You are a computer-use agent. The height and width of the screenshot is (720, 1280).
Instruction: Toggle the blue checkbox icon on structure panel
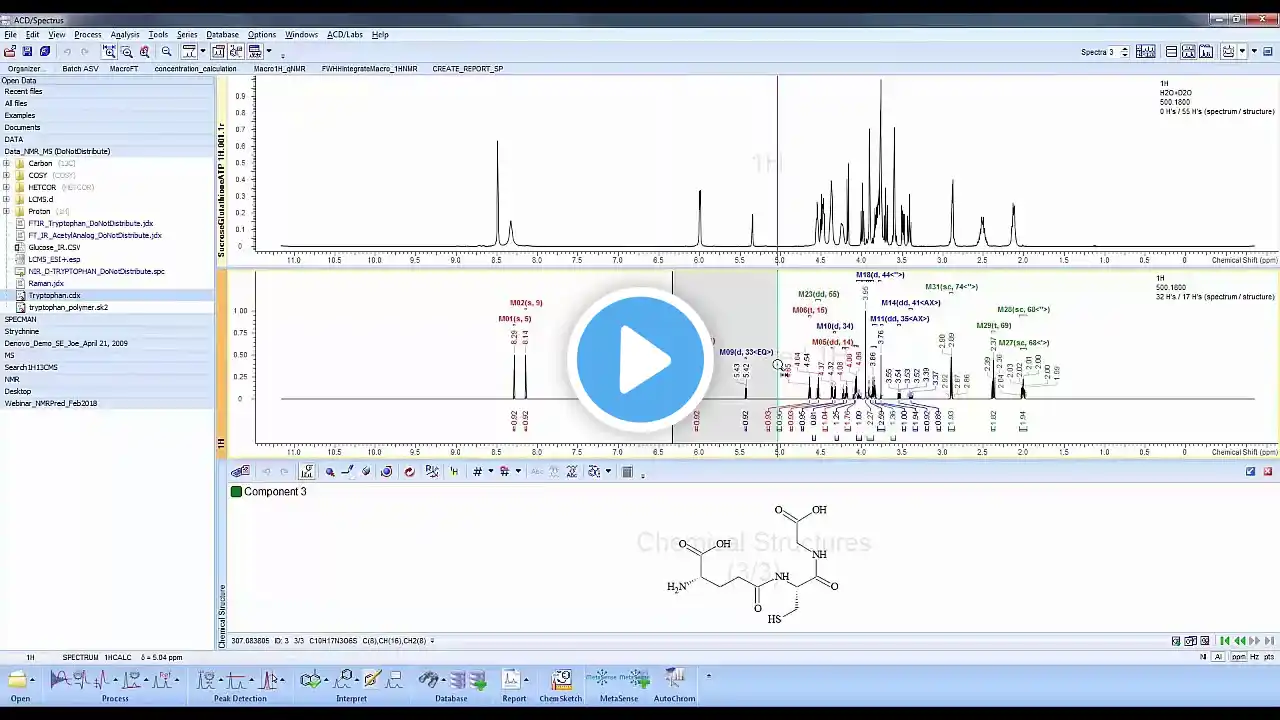[1250, 472]
